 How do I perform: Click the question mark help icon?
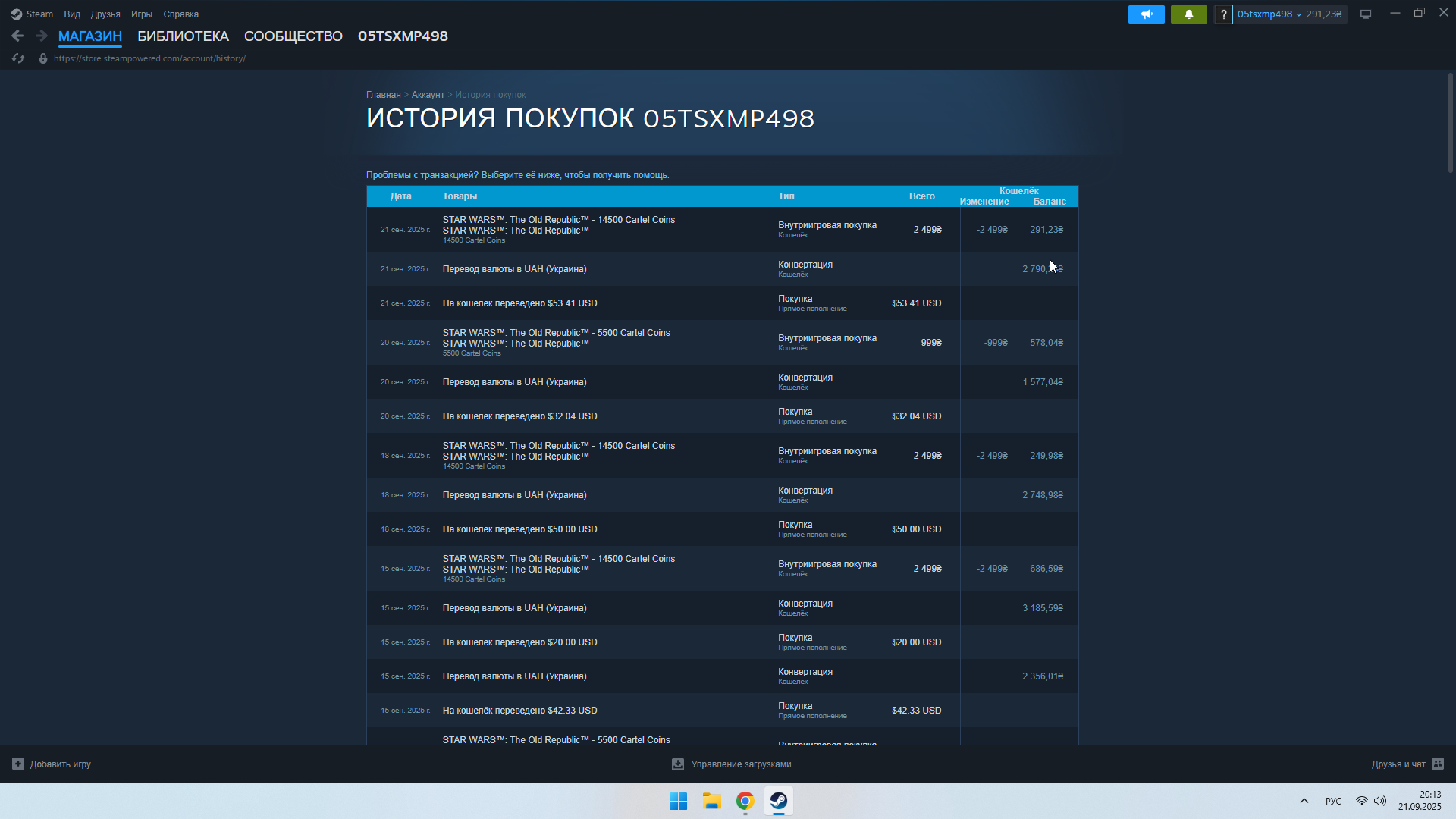point(1223,14)
